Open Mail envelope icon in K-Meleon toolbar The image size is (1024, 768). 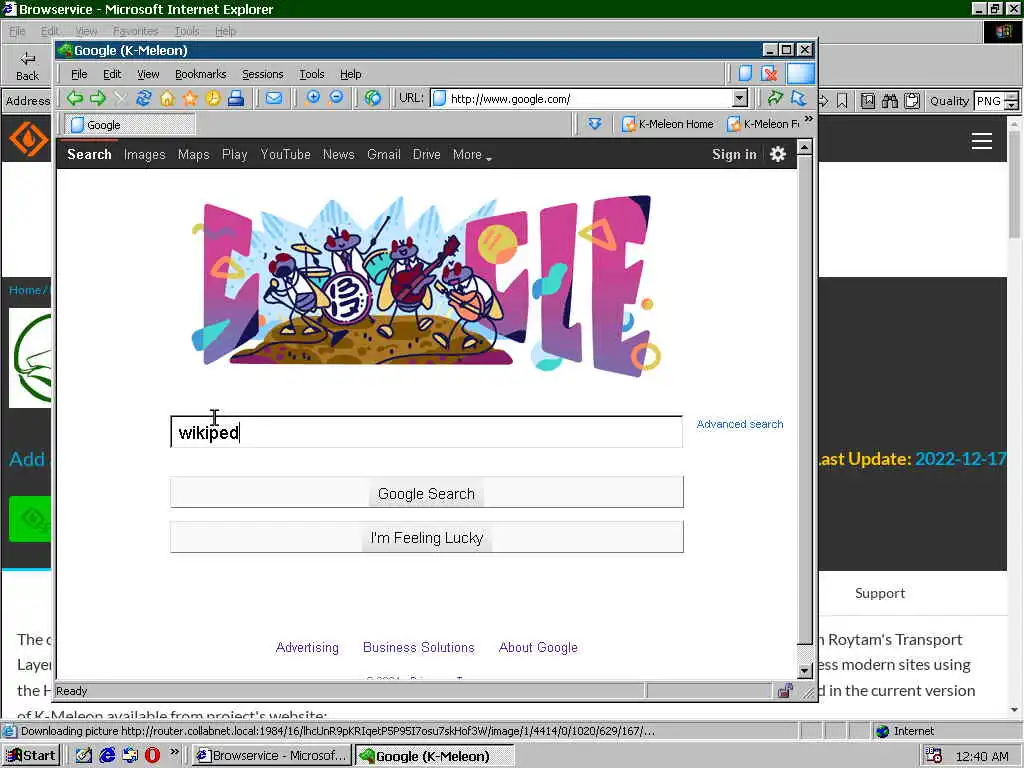click(x=274, y=99)
